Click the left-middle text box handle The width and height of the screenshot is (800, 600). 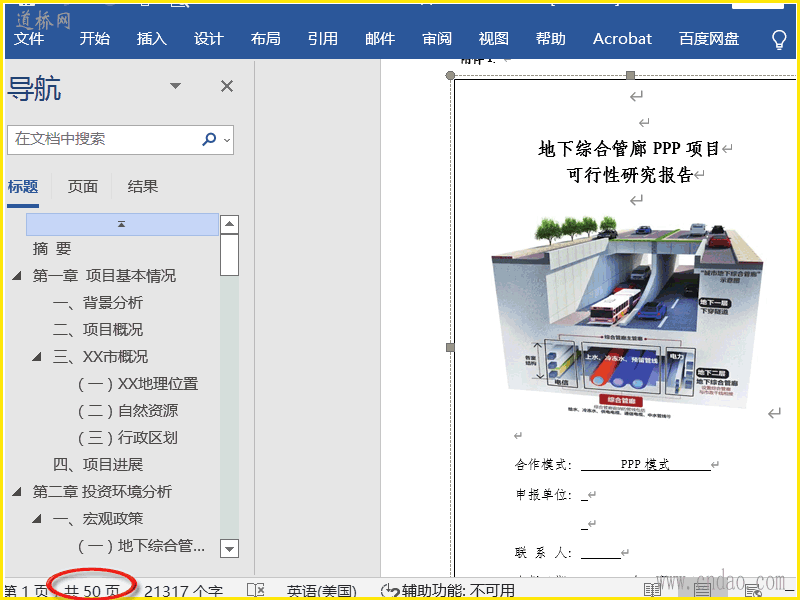pyautogui.click(x=450, y=347)
